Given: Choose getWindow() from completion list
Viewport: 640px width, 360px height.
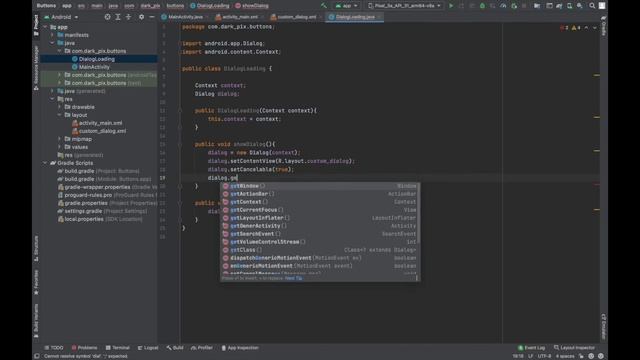Looking at the screenshot, I should (320, 186).
